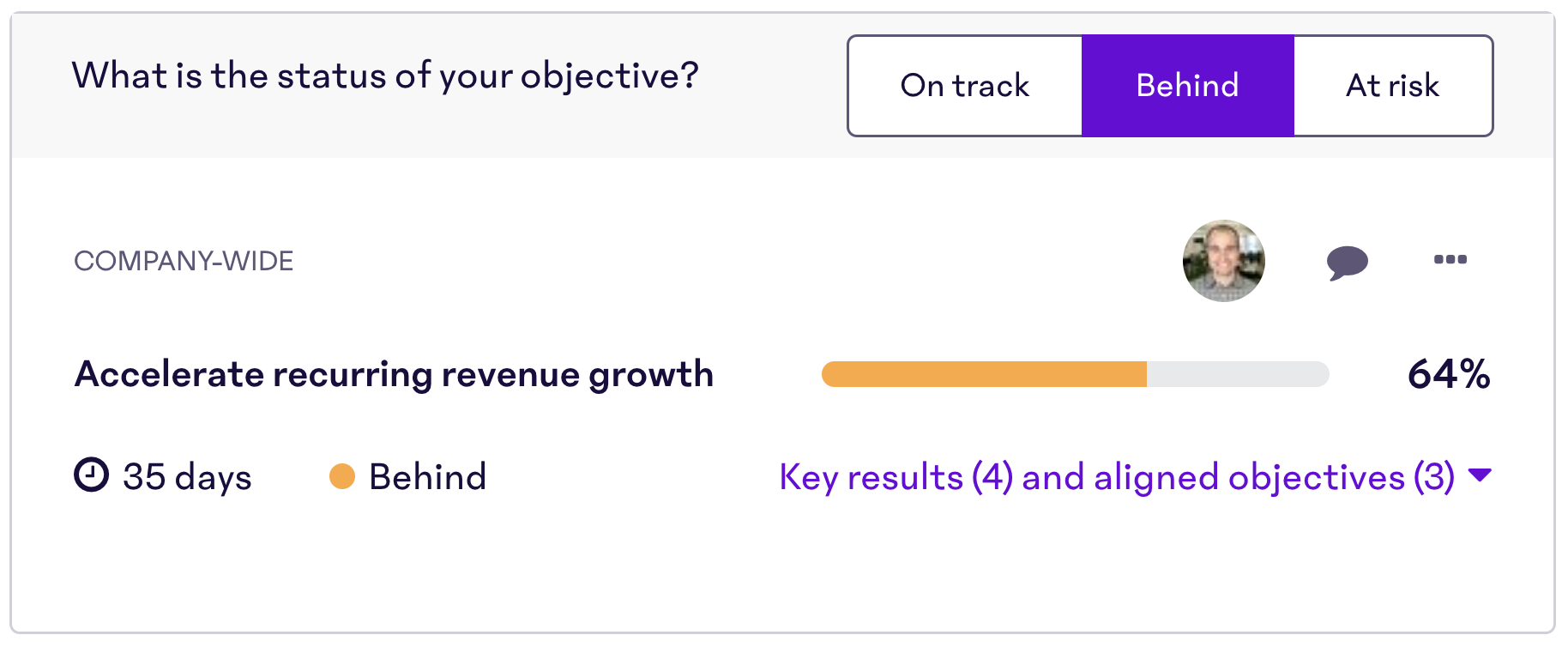The height and width of the screenshot is (647, 1568).
Task: Click the 64% progress value
Action: (x=1449, y=374)
